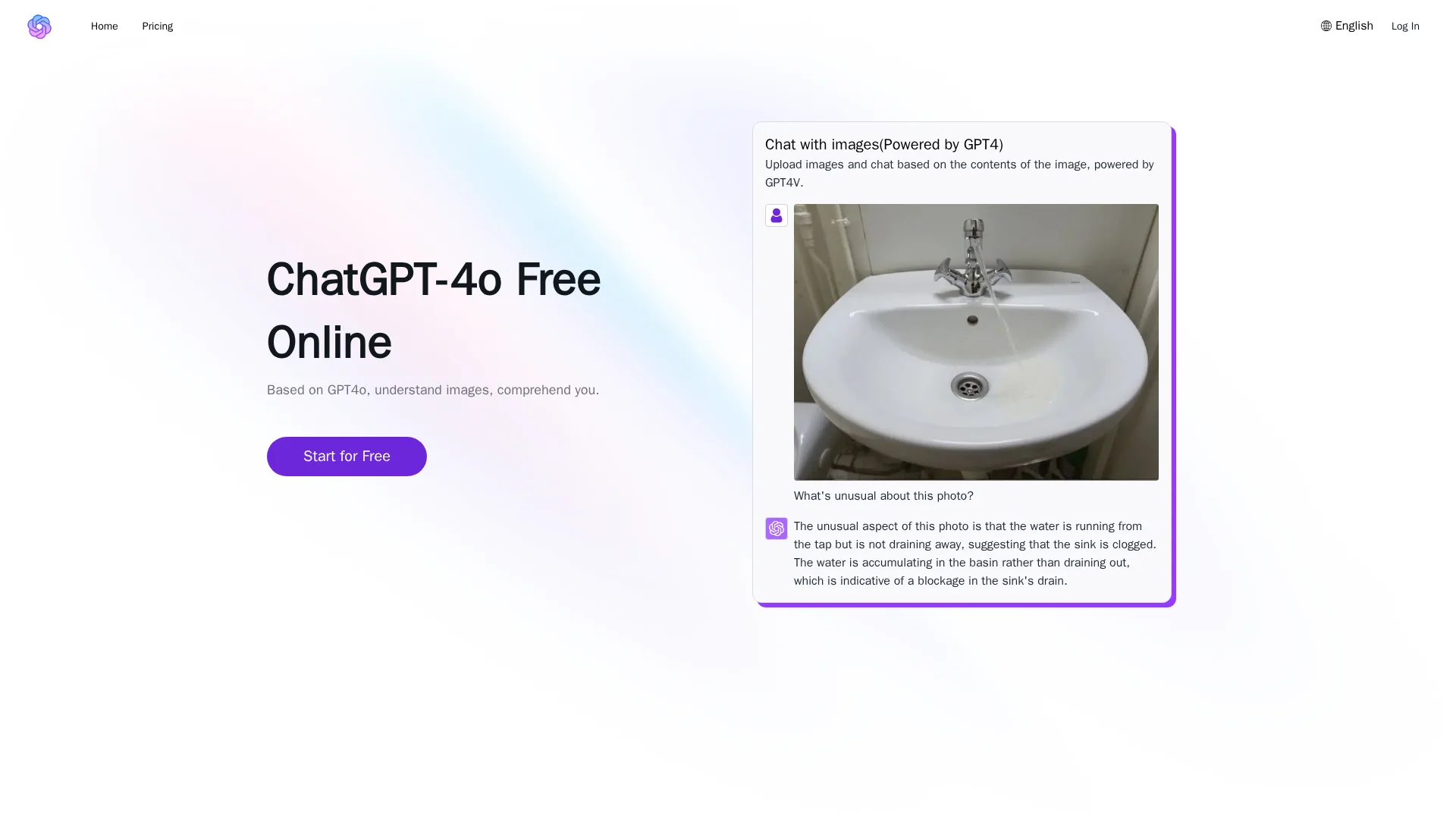Click the Start for Free button
The width and height of the screenshot is (1456, 819).
347,457
